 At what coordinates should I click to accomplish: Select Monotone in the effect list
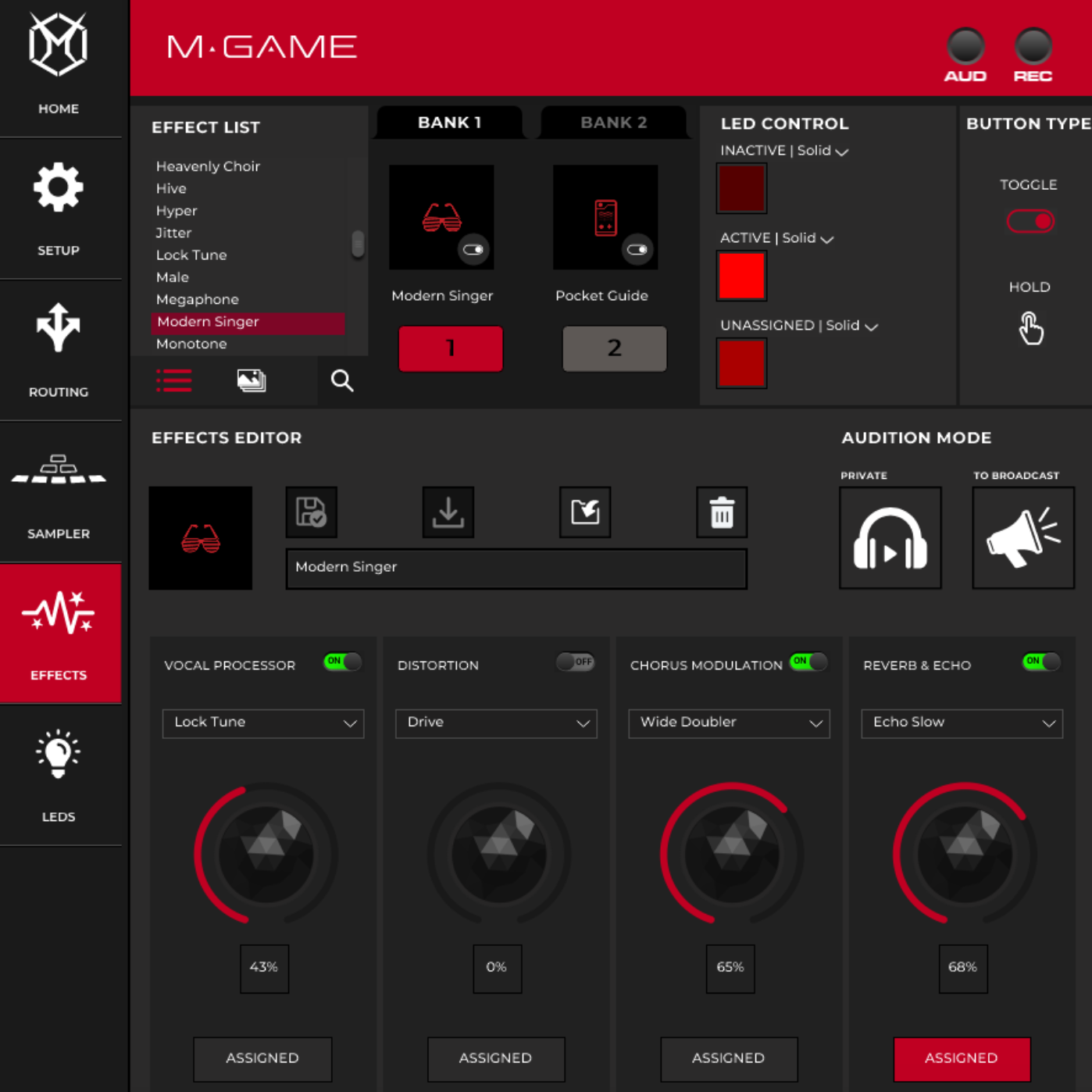tap(191, 344)
